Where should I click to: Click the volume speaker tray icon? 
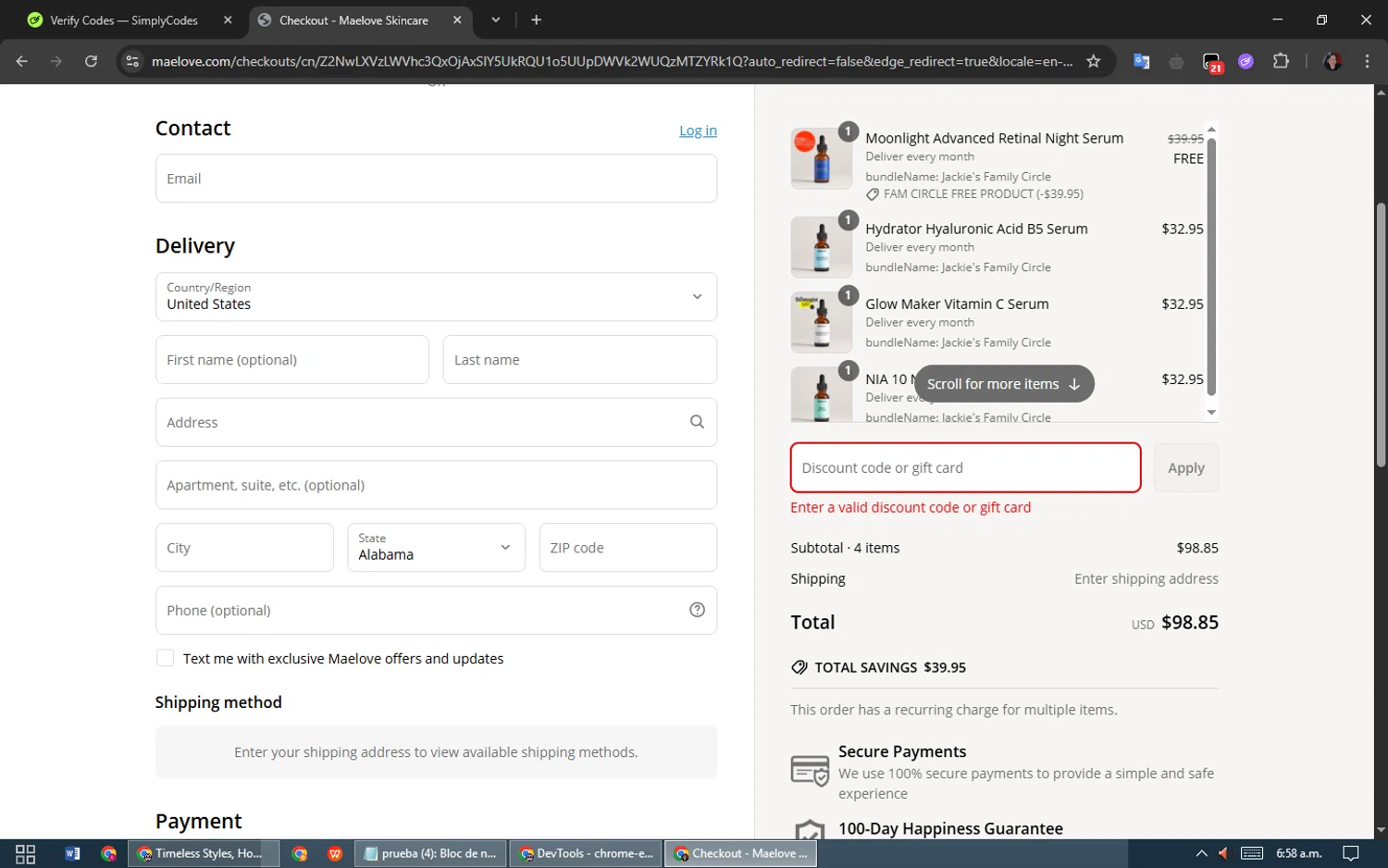pyautogui.click(x=1223, y=853)
